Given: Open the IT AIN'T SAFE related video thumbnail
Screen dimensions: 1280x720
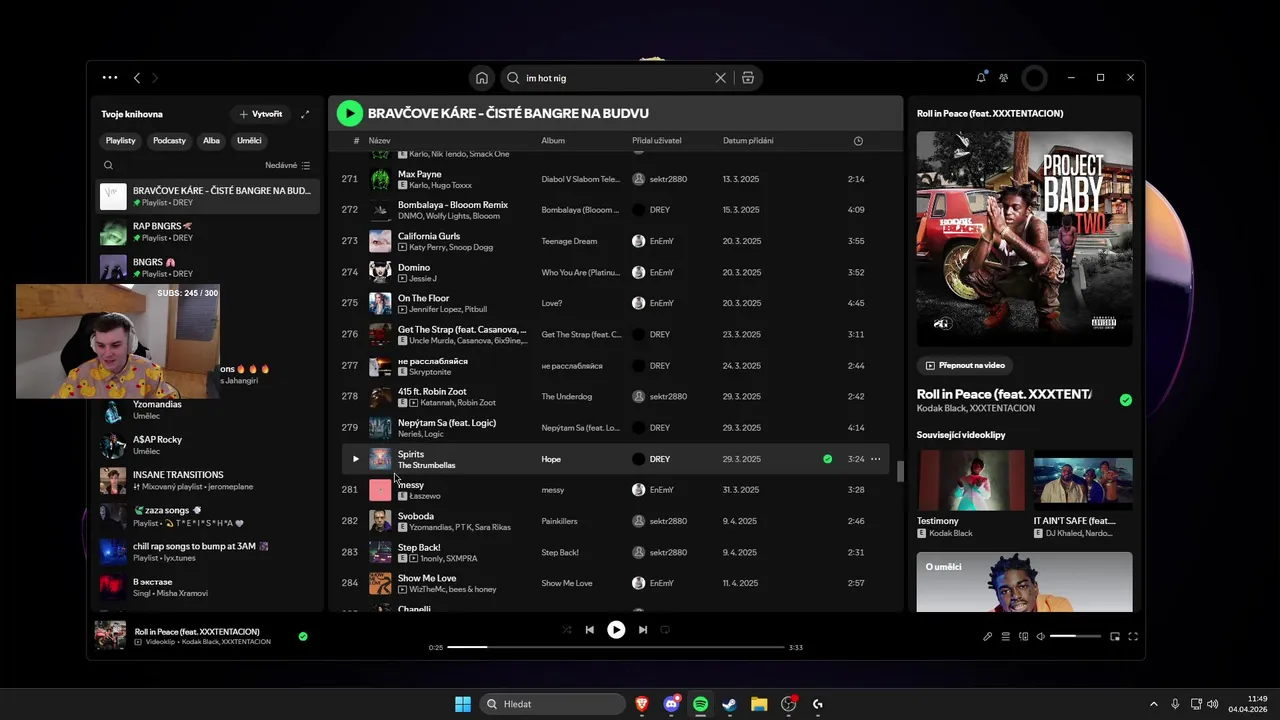Looking at the screenshot, I should pos(1083,480).
